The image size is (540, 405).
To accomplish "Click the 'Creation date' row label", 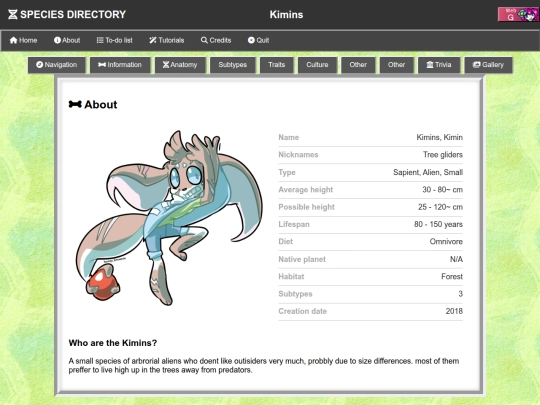I will click(303, 311).
